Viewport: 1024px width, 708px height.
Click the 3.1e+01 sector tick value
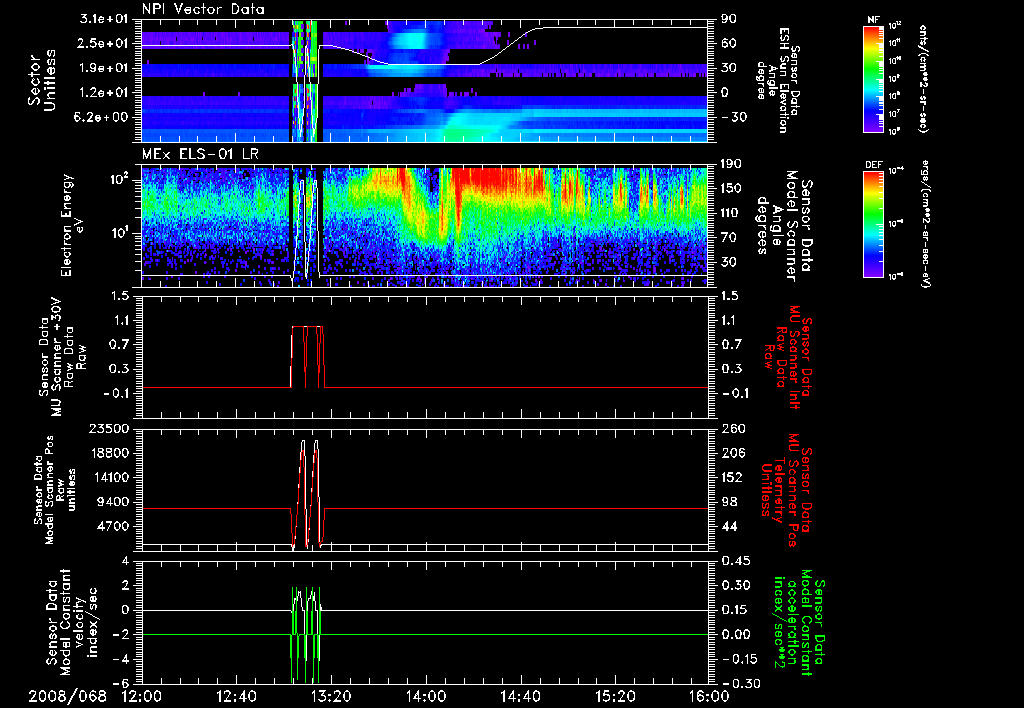[103, 19]
